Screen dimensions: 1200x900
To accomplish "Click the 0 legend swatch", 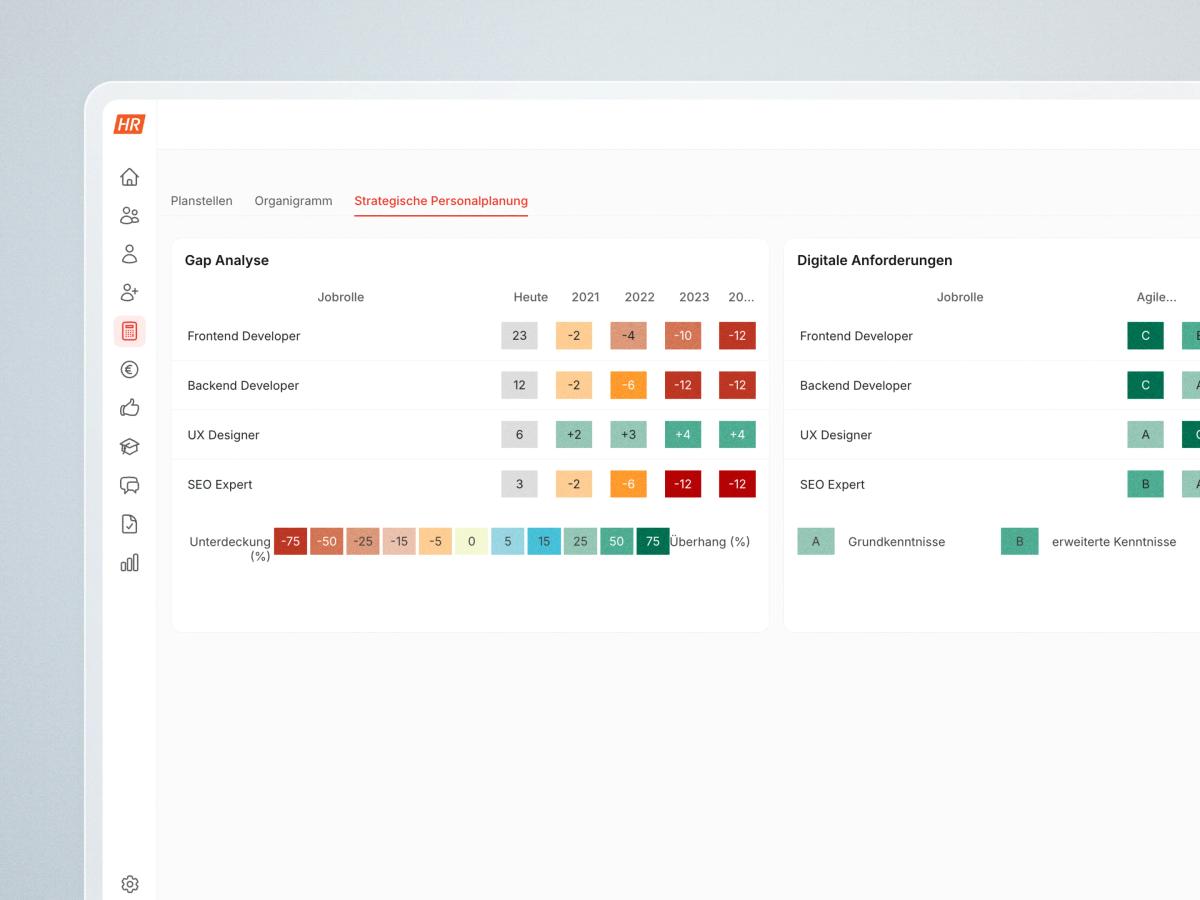I will click(471, 541).
